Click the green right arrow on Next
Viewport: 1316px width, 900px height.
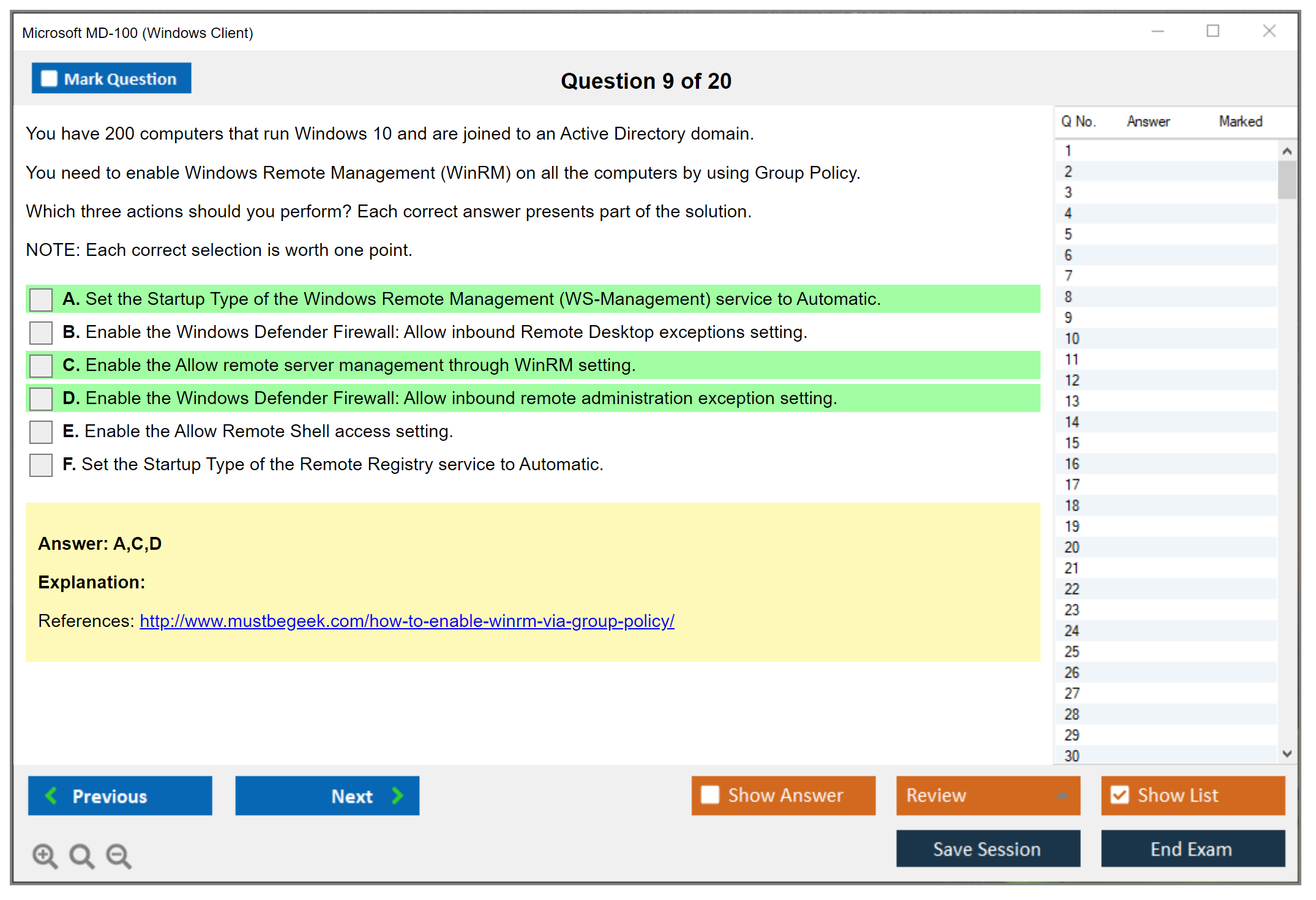[397, 795]
